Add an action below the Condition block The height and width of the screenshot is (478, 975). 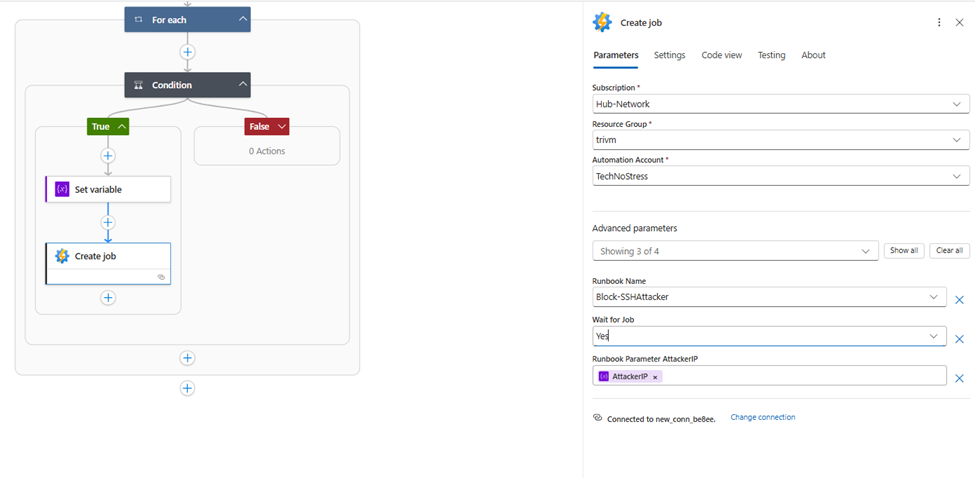[x=188, y=358]
